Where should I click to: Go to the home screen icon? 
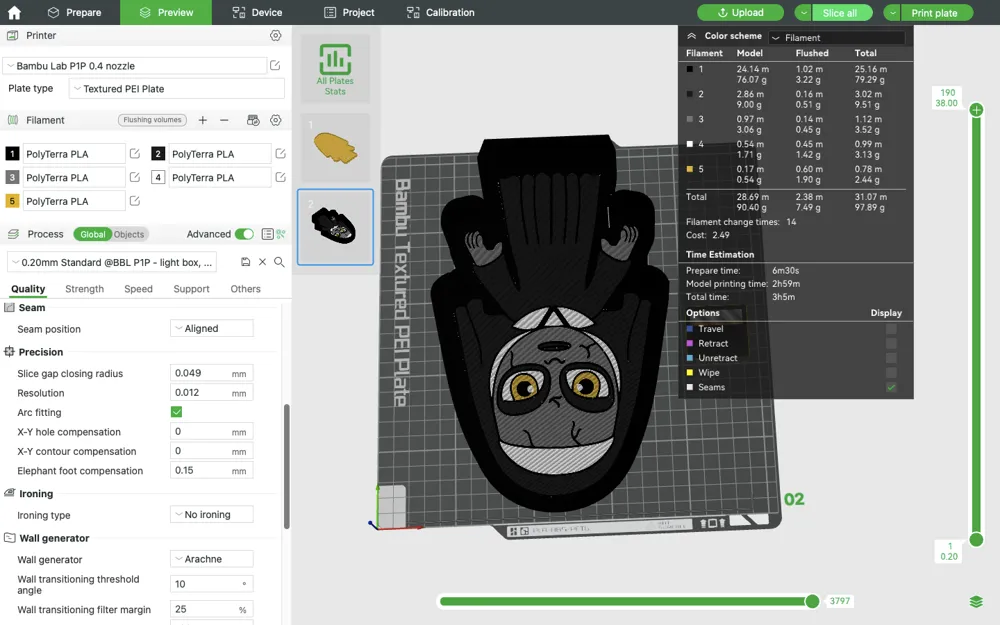(14, 12)
